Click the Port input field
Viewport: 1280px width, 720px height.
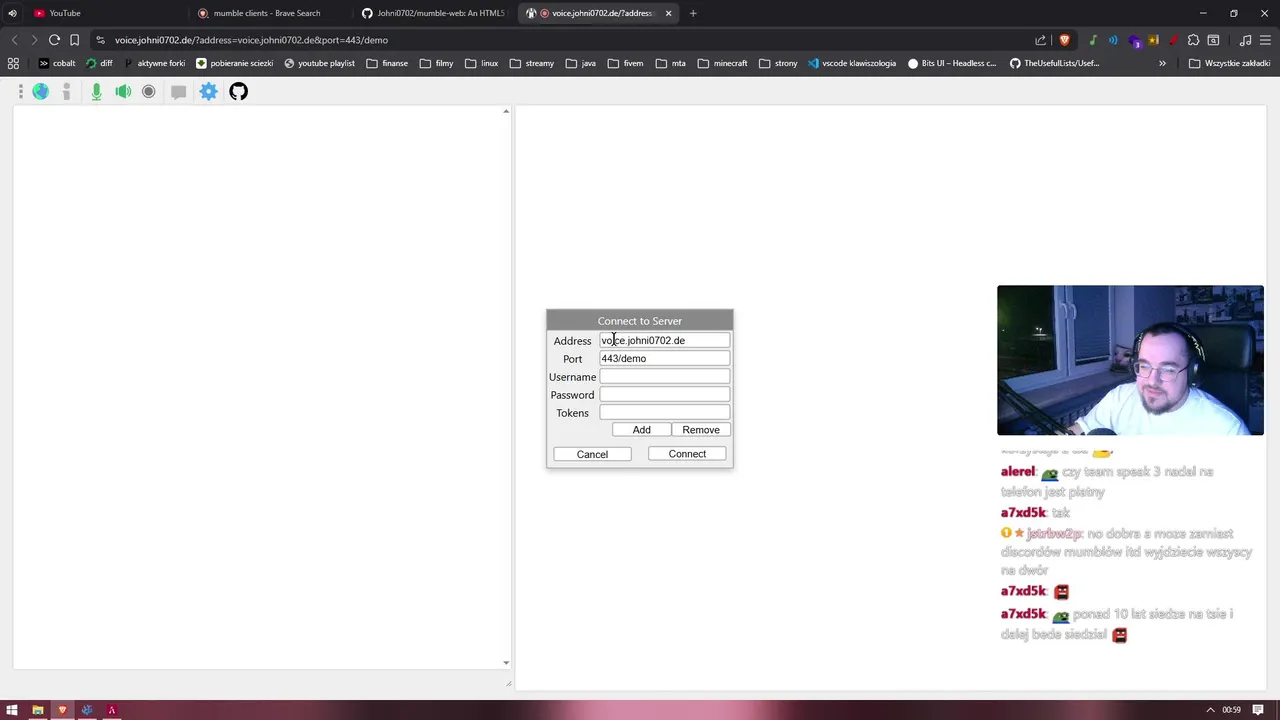pyautogui.click(x=664, y=358)
